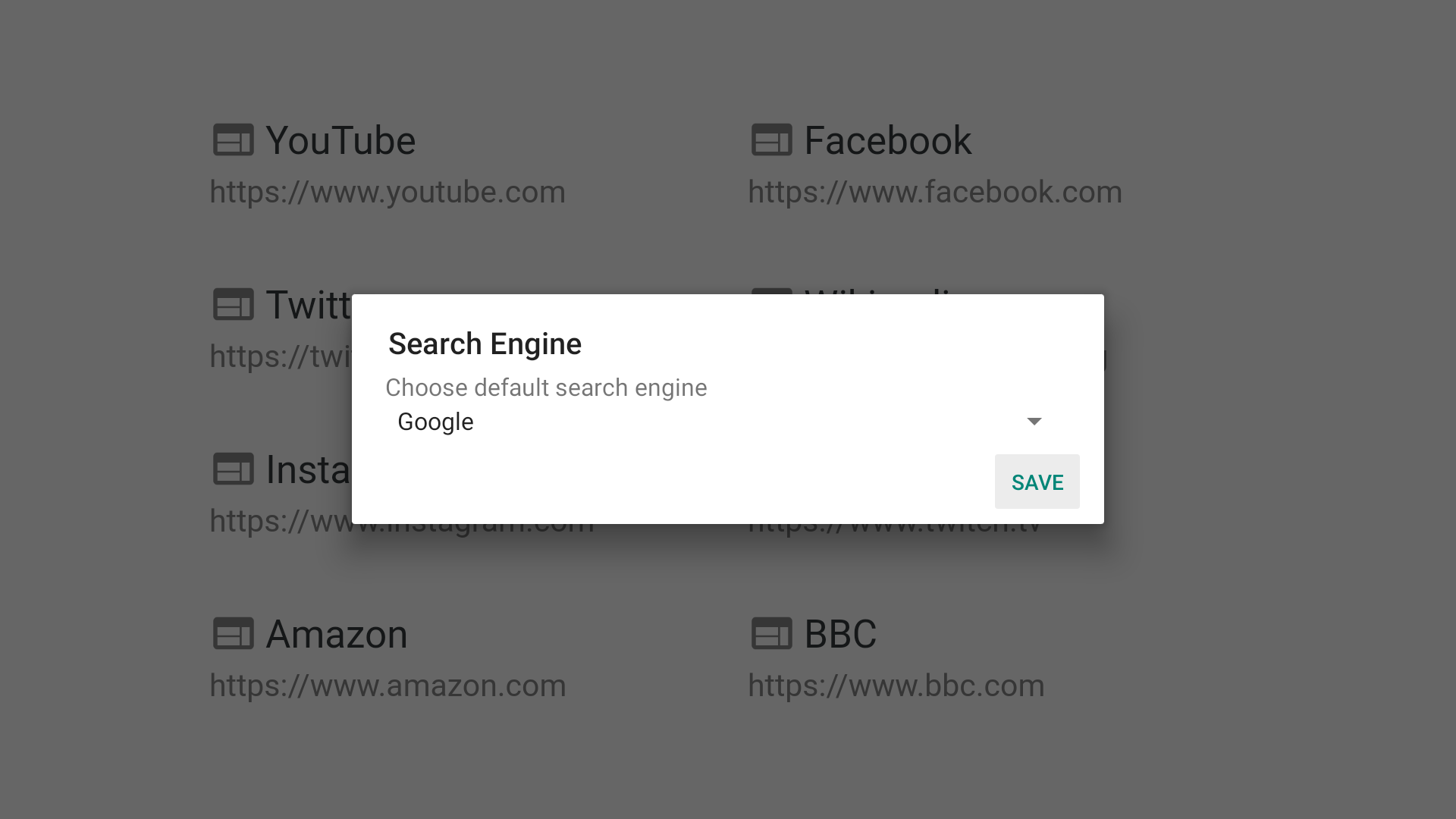1456x819 pixels.
Task: Select the https://www.bbc.com URL
Action: (x=896, y=686)
